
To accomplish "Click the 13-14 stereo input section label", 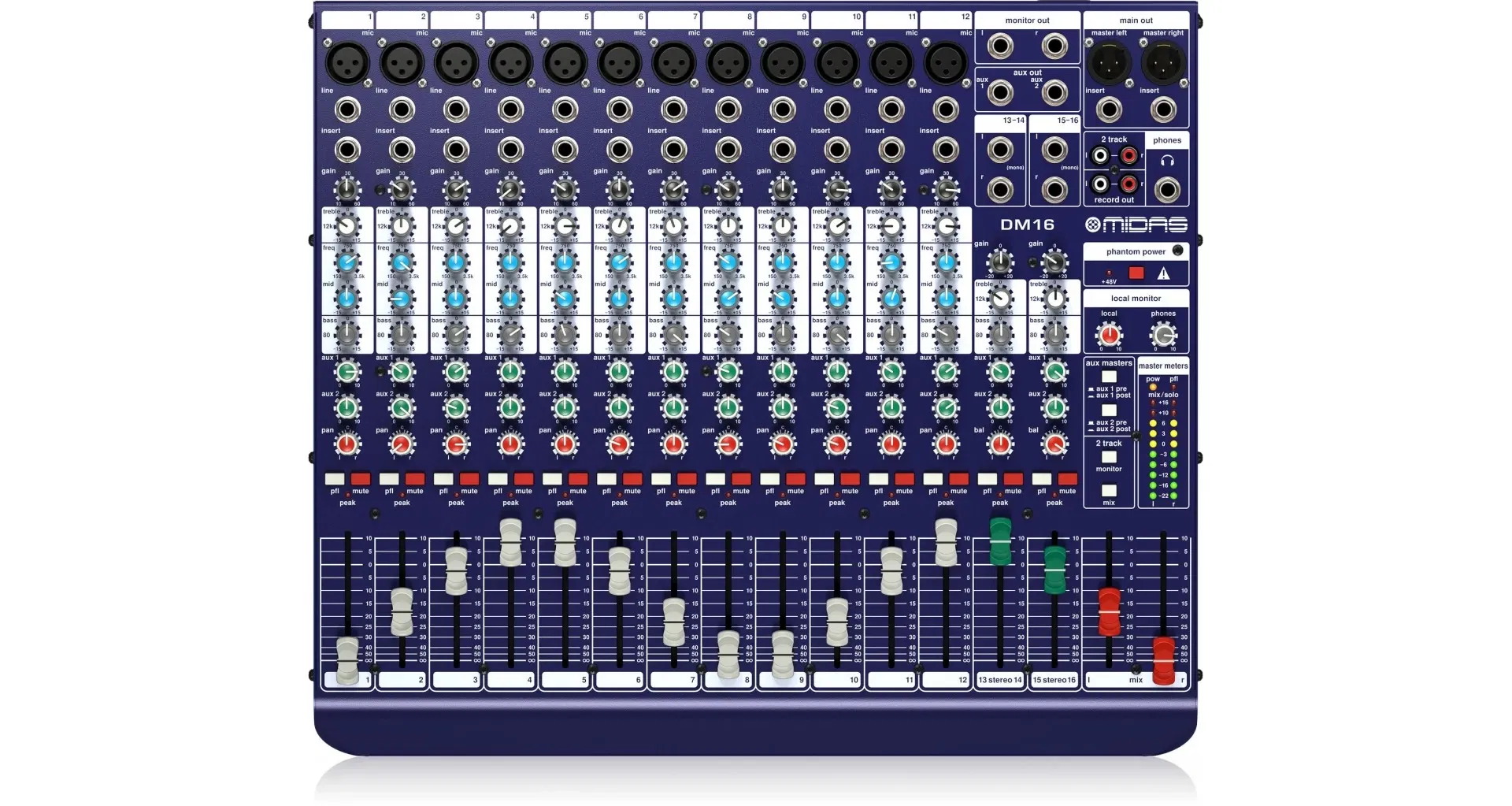I will 1015,121.
